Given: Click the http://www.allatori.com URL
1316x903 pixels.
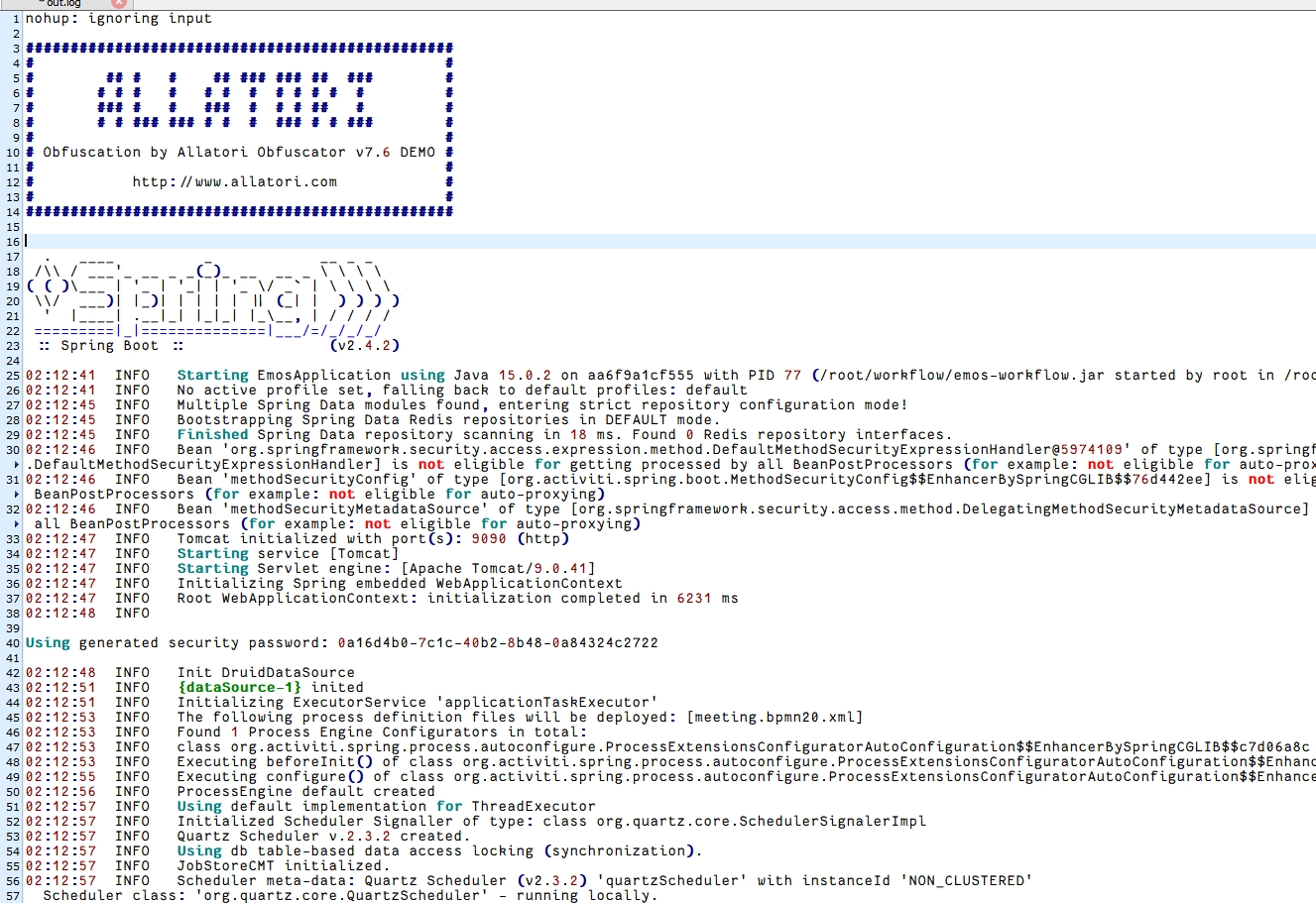Looking at the screenshot, I should tap(235, 181).
